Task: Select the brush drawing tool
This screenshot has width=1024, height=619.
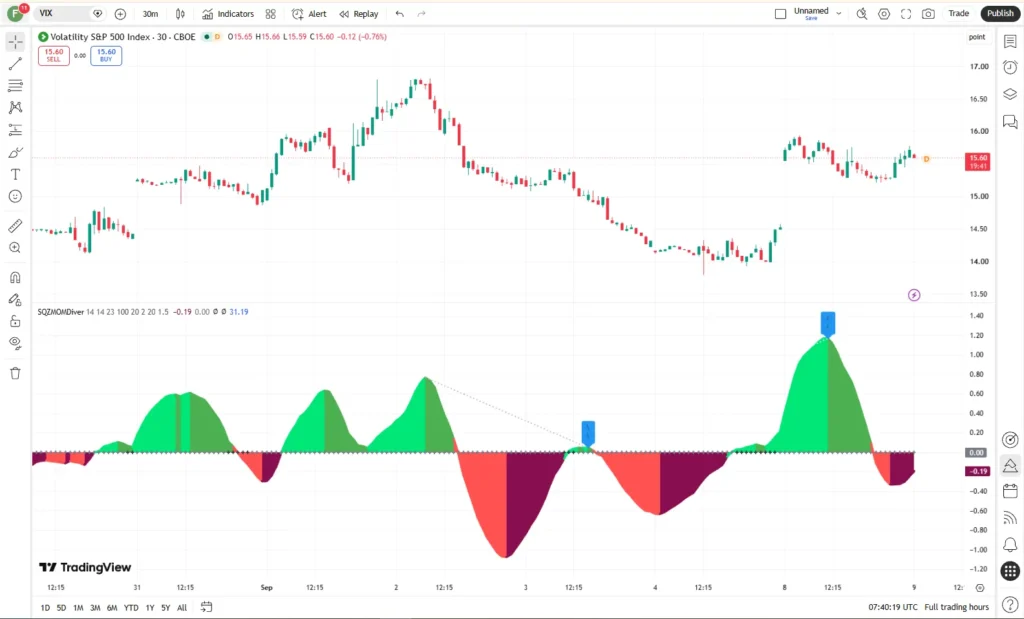Action: coord(15,152)
